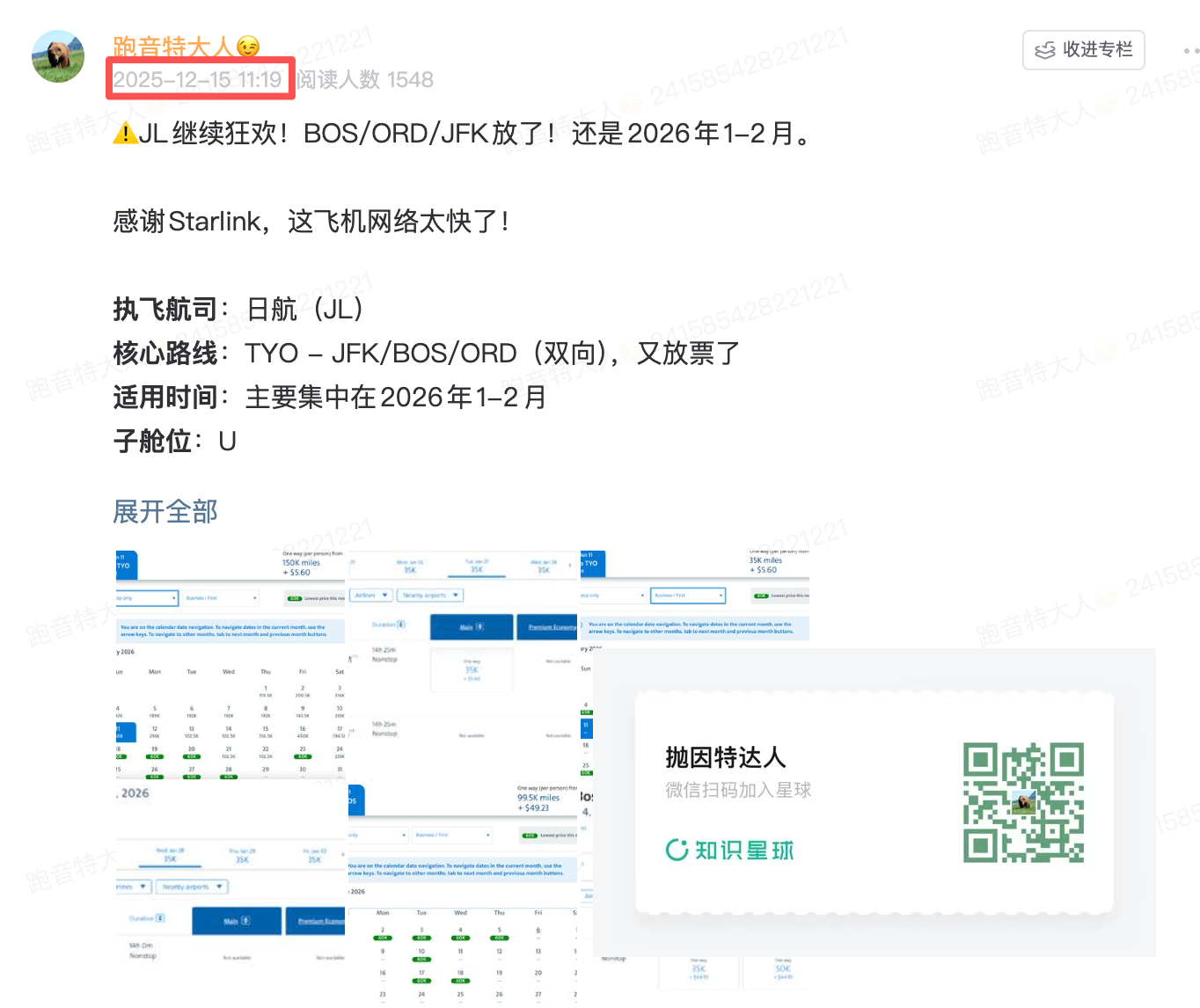The height and width of the screenshot is (1008, 1200).
Task: Select the Tue Jan 27 35K date tab
Action: point(475,566)
